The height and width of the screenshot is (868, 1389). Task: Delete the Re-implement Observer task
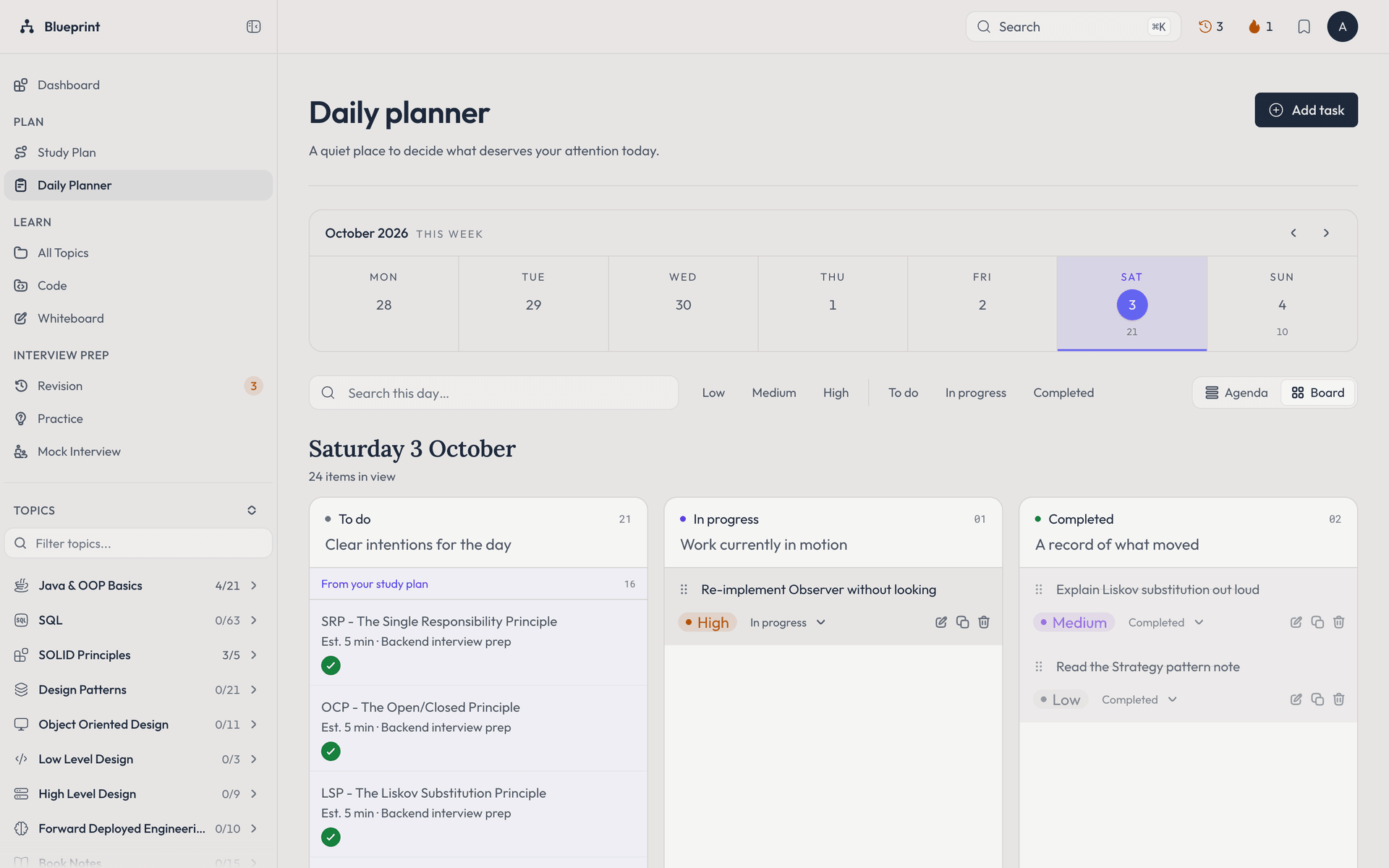984,622
